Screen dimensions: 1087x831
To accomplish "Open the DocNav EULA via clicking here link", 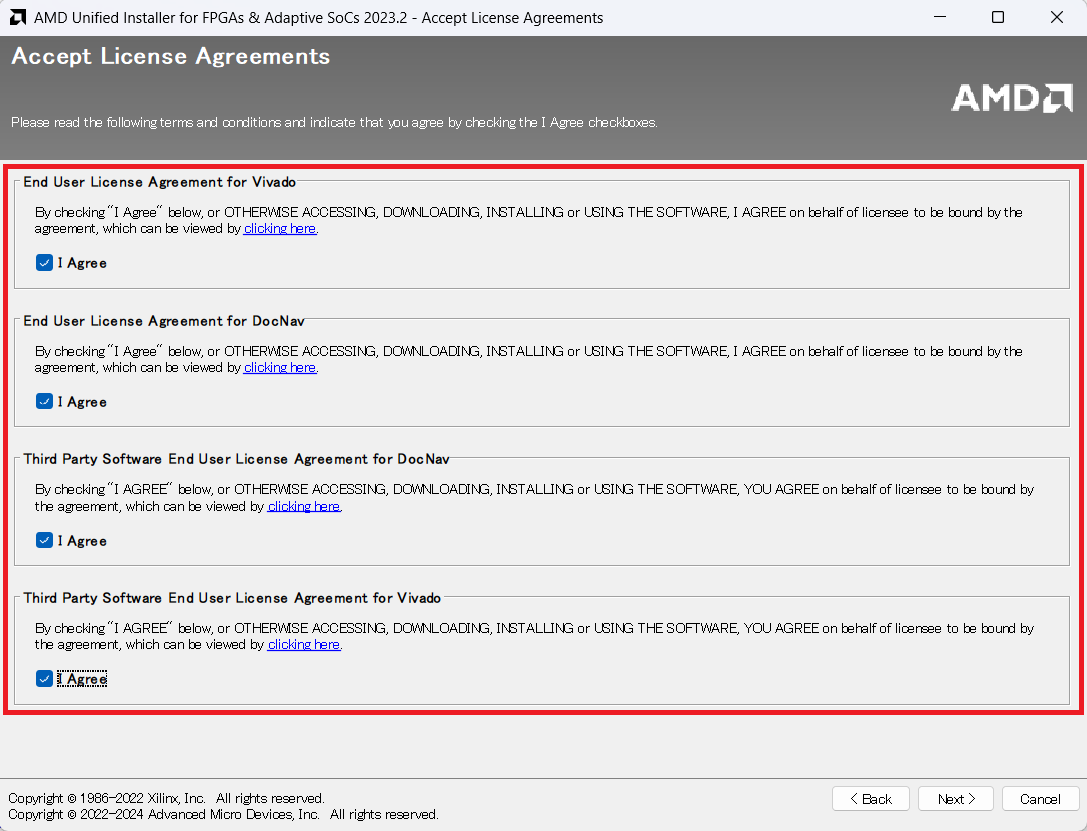I will tap(280, 367).
